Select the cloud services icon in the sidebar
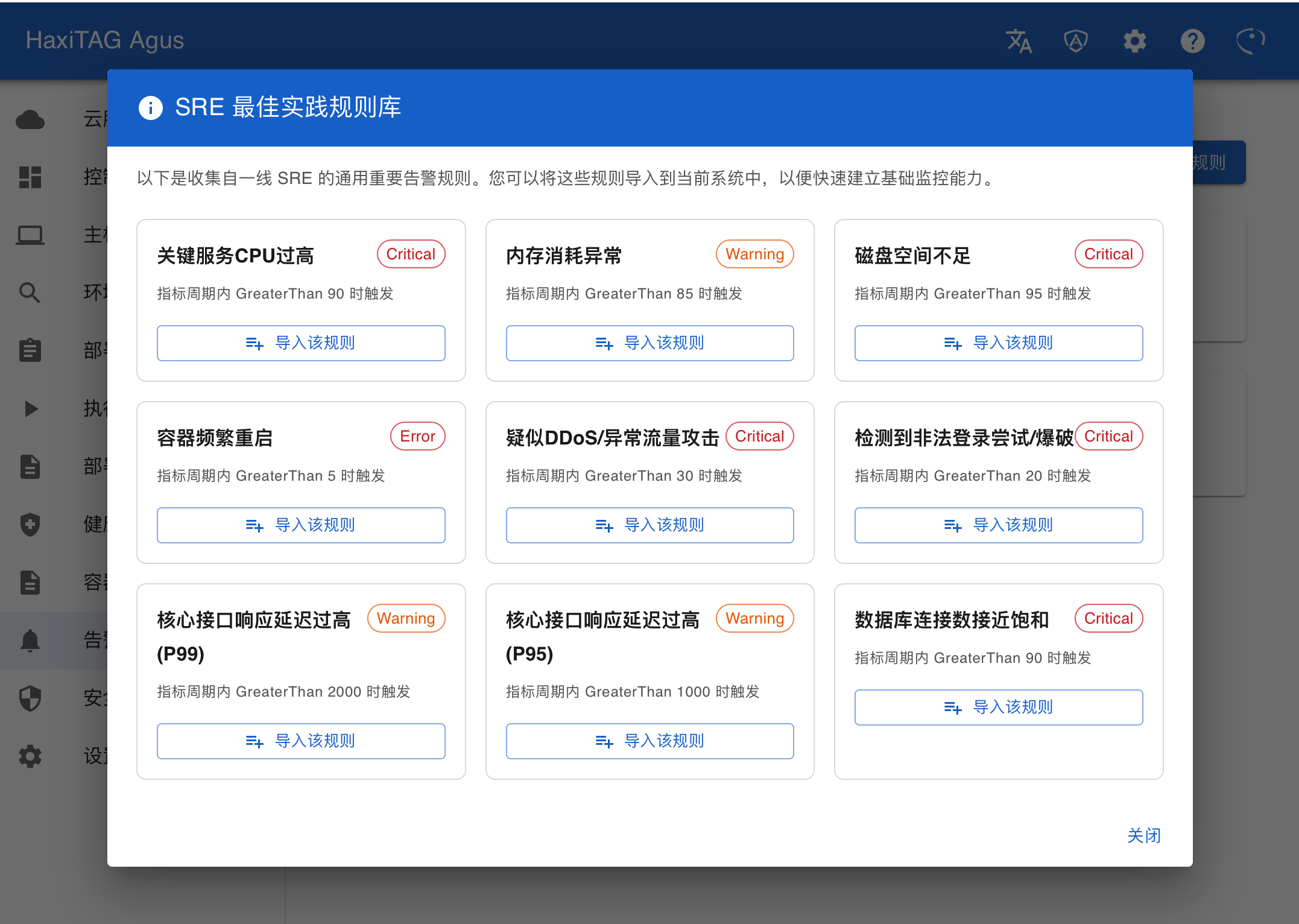The width and height of the screenshot is (1299, 924). click(x=30, y=120)
